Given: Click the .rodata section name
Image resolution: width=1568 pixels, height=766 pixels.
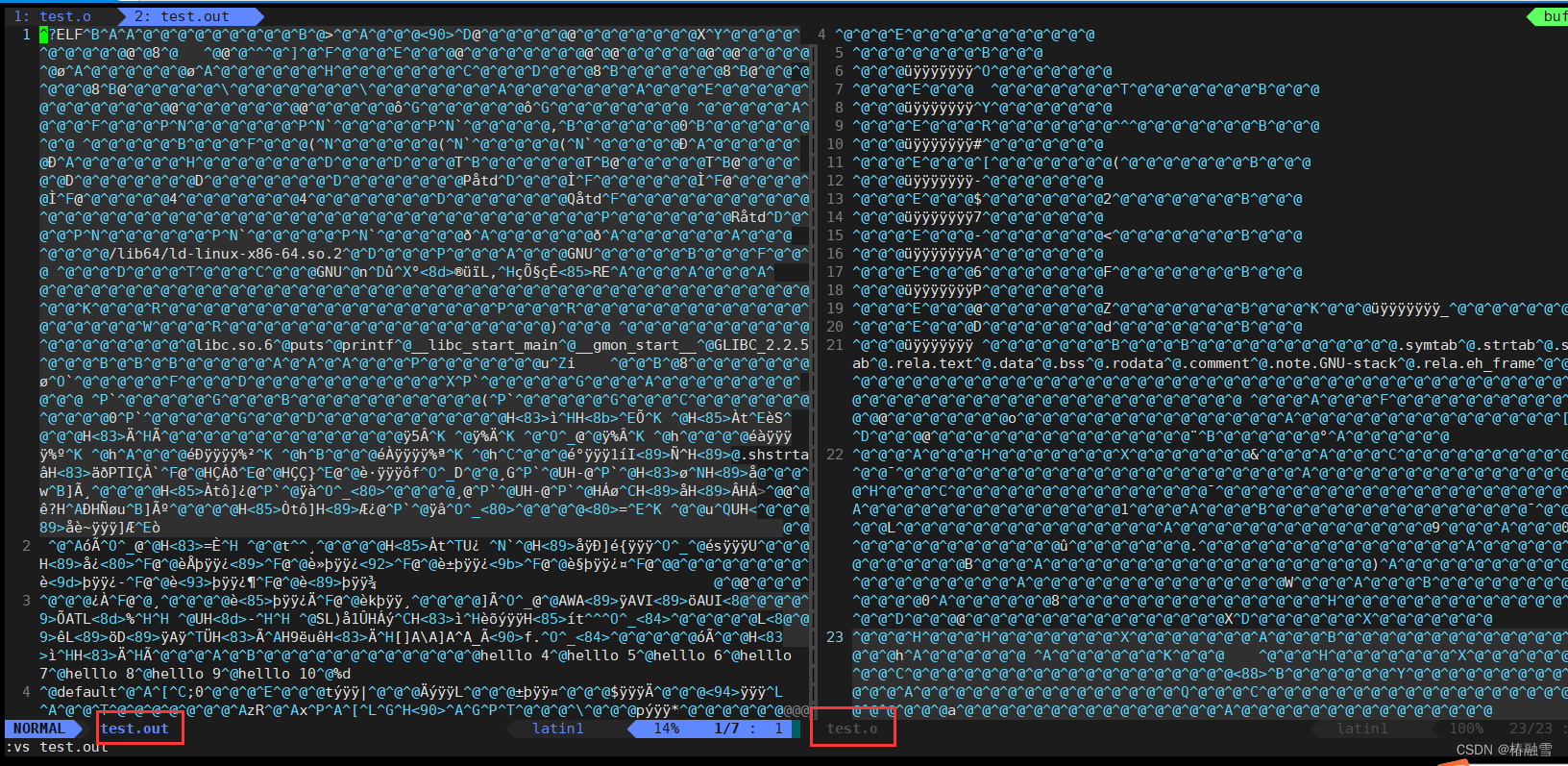Looking at the screenshot, I should [x=1137, y=363].
